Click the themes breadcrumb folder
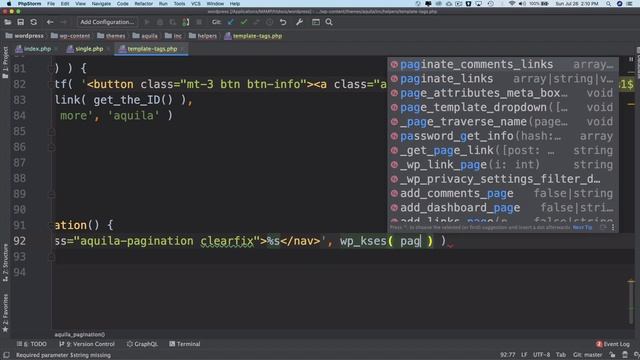 pos(111,36)
